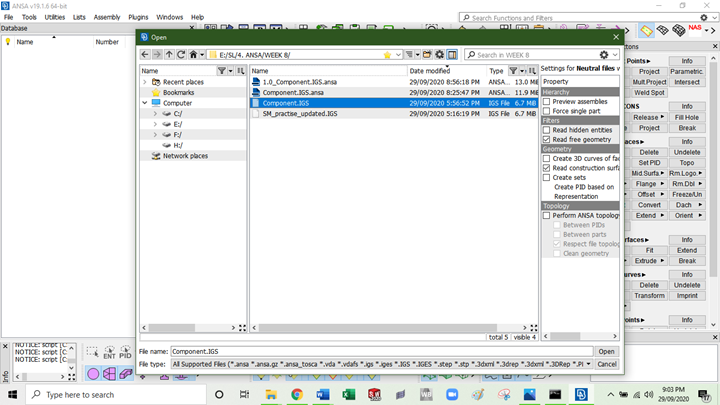Go up one folder level in Open dialog
Viewport: 720px width, 405px height.
[169, 55]
